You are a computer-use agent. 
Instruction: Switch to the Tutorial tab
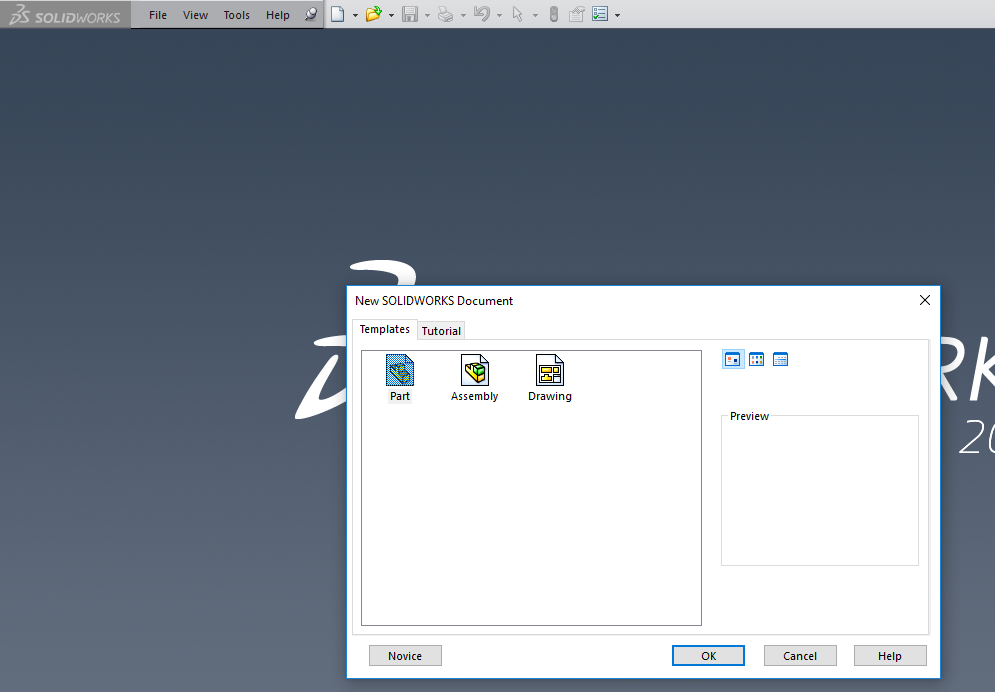point(441,330)
